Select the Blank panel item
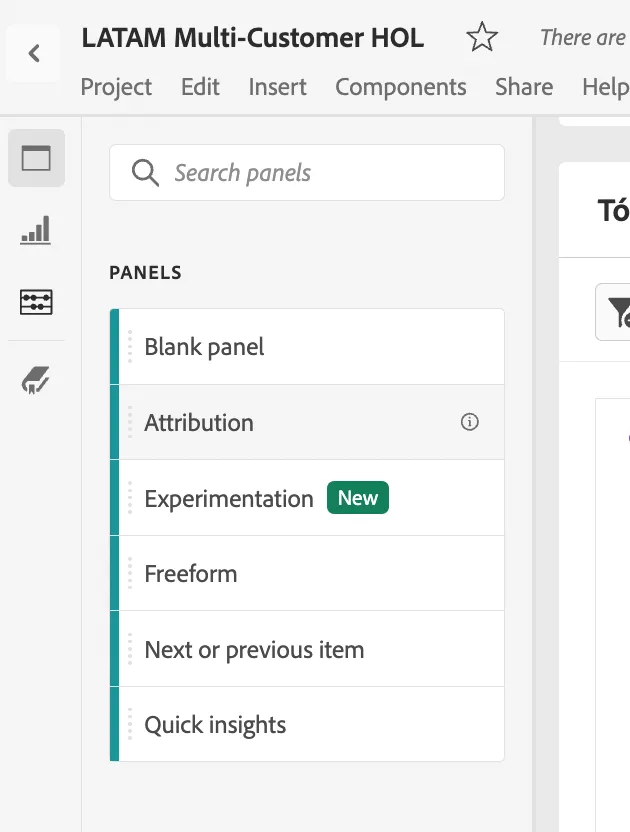This screenshot has height=832, width=630. click(307, 346)
